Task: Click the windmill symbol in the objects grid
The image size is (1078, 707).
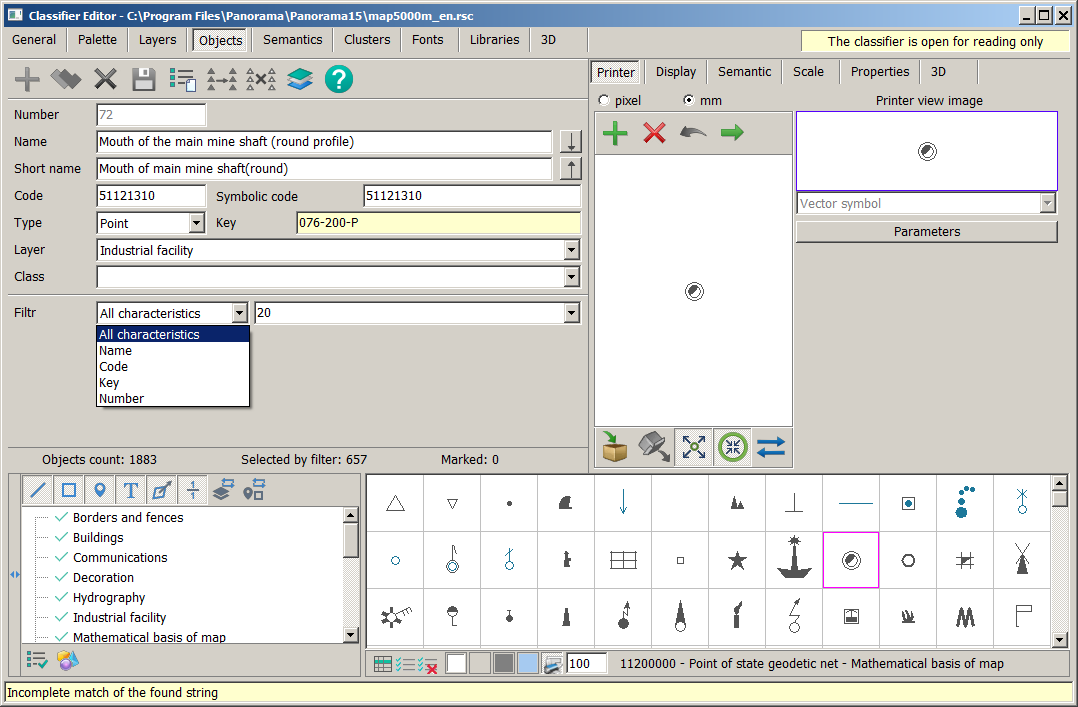Action: click(1022, 560)
